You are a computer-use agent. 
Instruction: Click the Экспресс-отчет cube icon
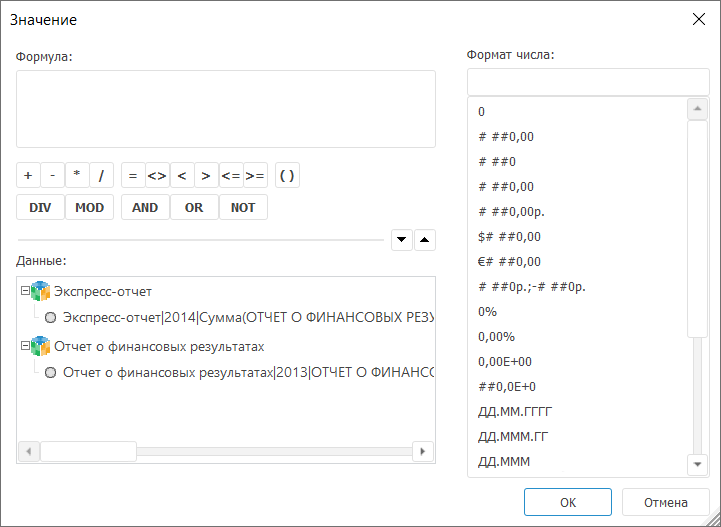40,292
